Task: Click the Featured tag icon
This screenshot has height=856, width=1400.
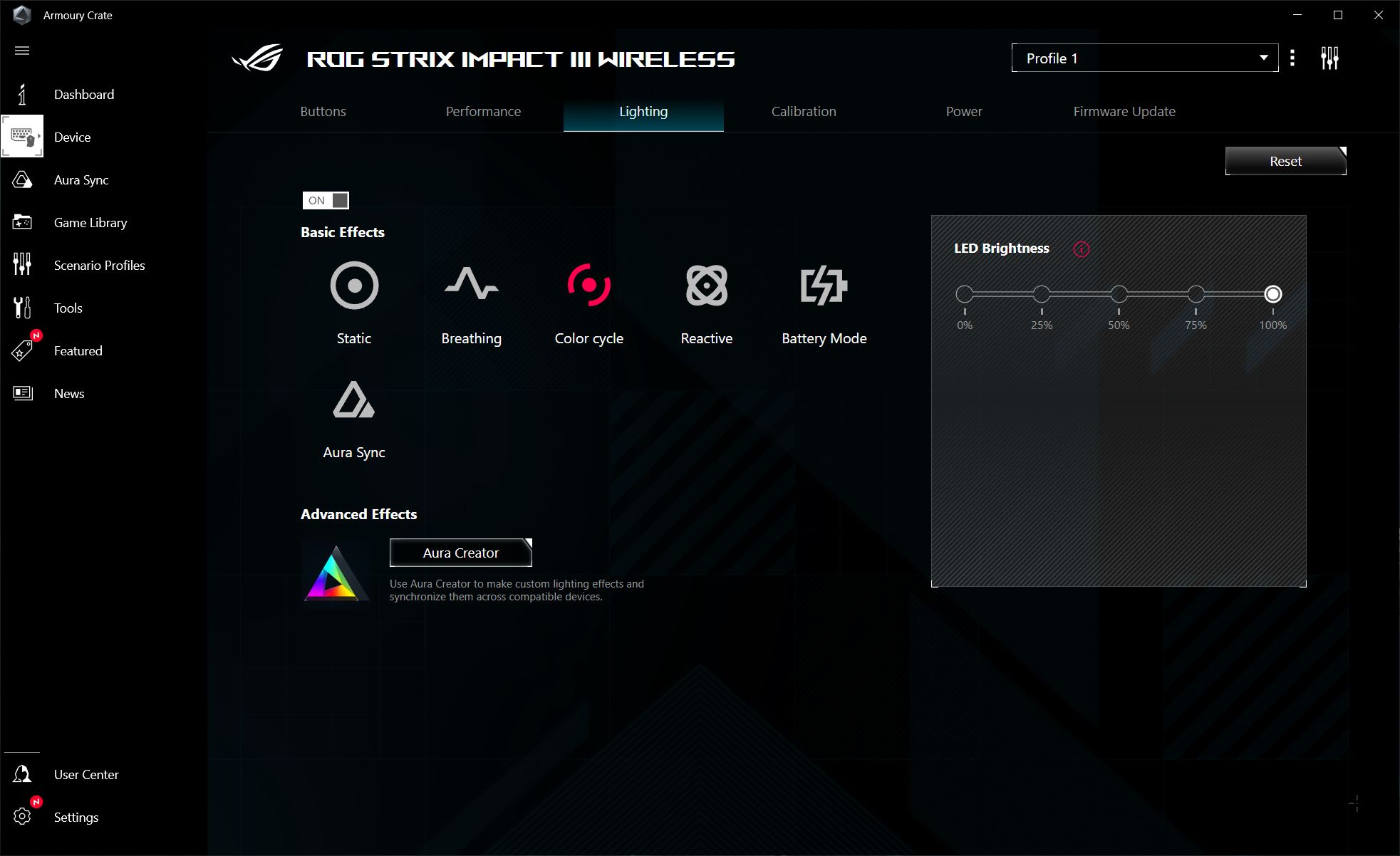Action: (x=22, y=350)
